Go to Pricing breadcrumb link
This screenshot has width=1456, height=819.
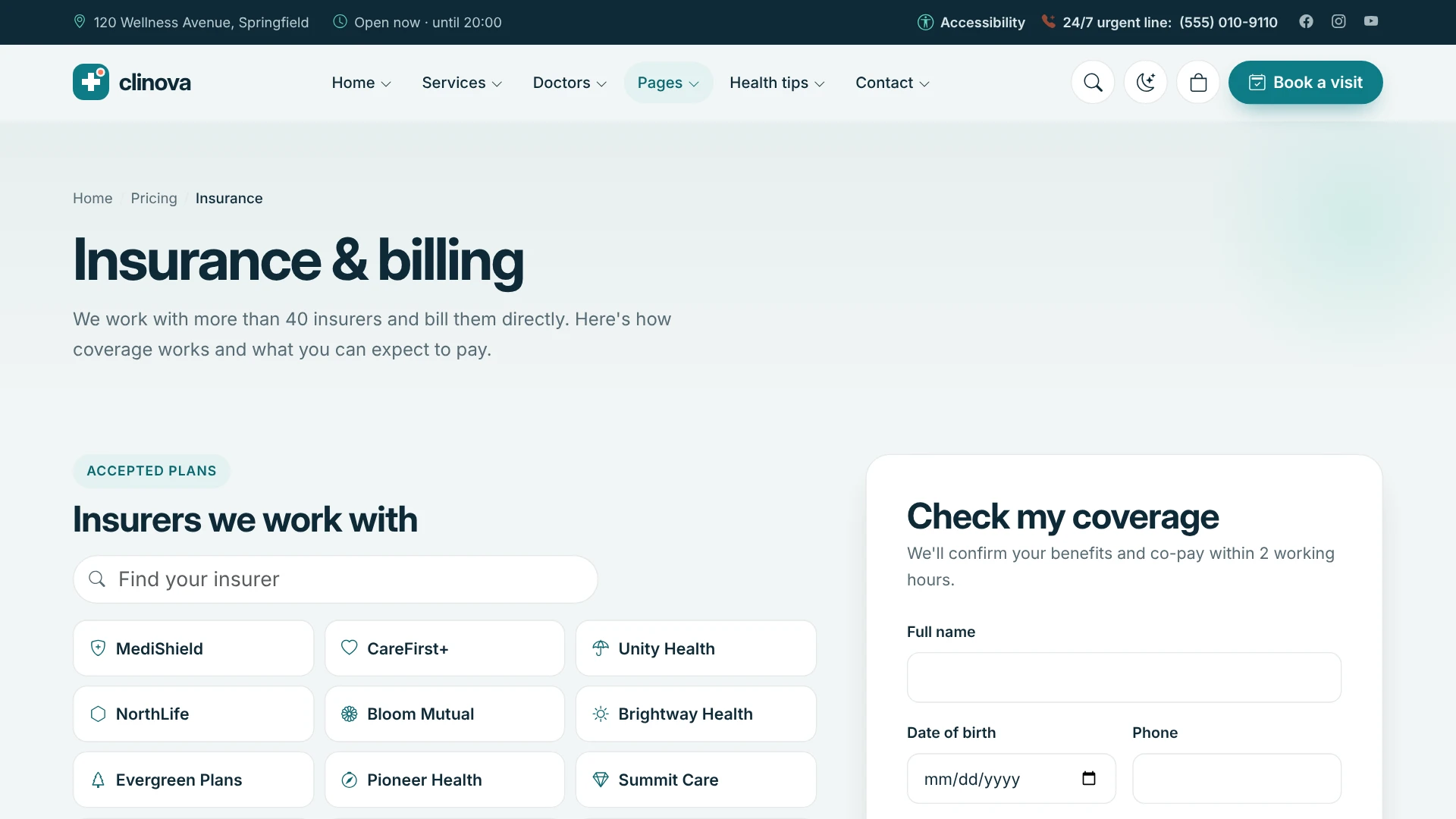click(154, 198)
